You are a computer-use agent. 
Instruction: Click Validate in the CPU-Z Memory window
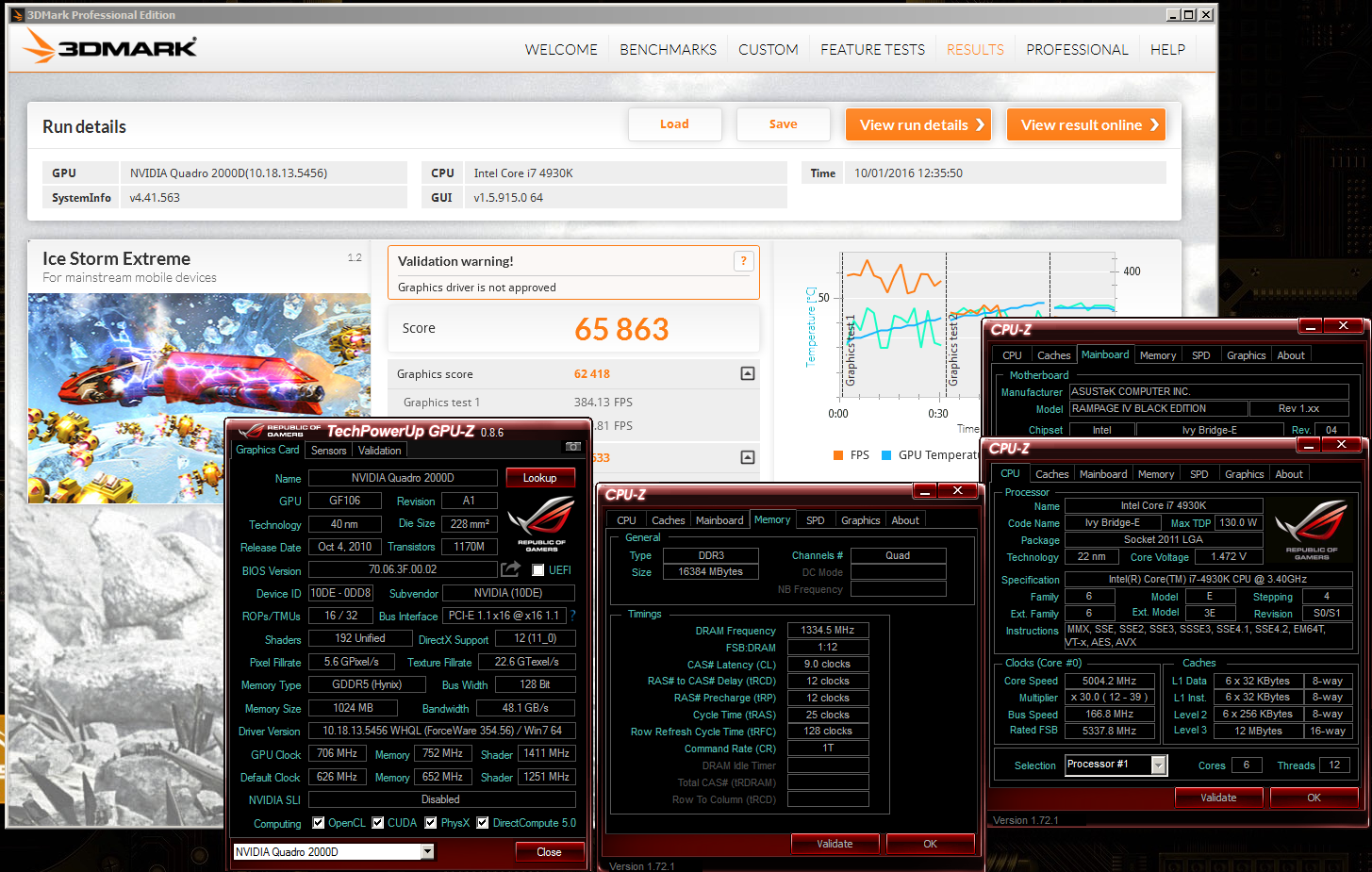click(x=835, y=844)
